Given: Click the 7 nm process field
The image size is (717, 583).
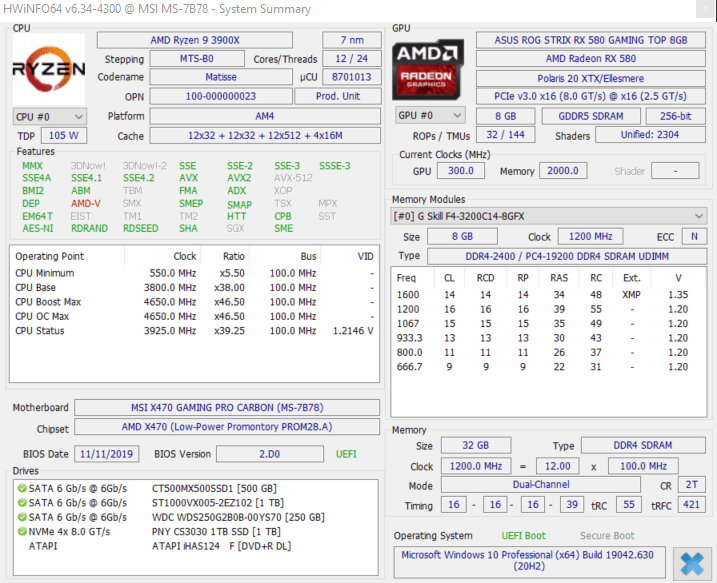Looking at the screenshot, I should (352, 40).
